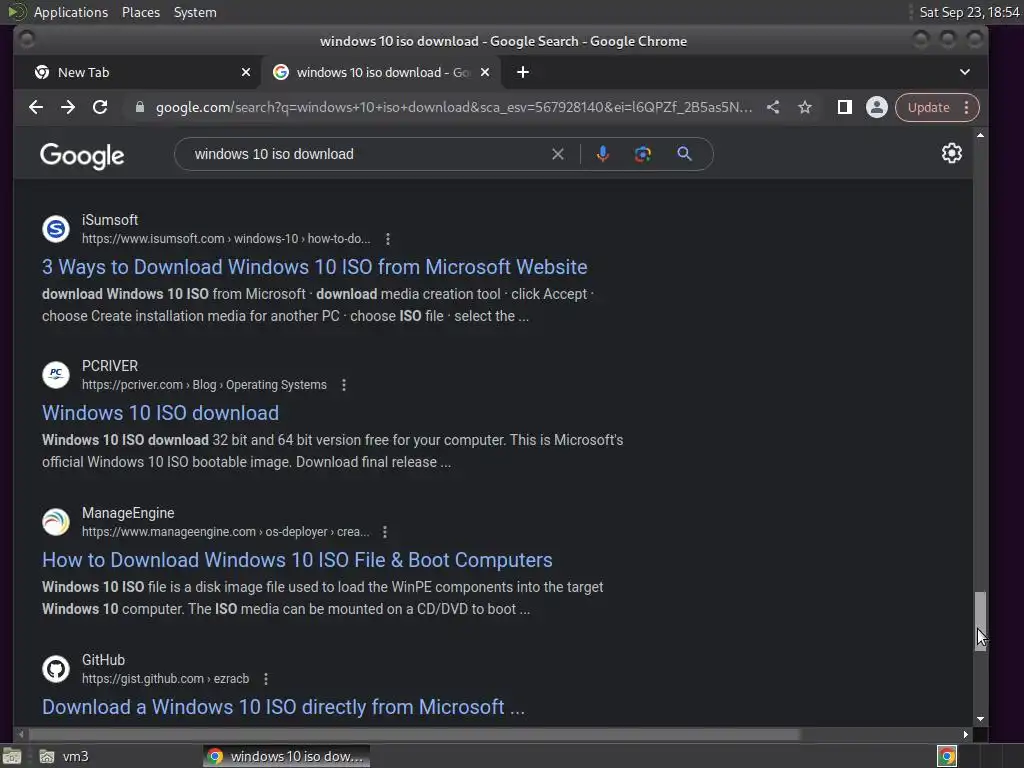Reload the current page
This screenshot has width=1024, height=768.
point(100,107)
